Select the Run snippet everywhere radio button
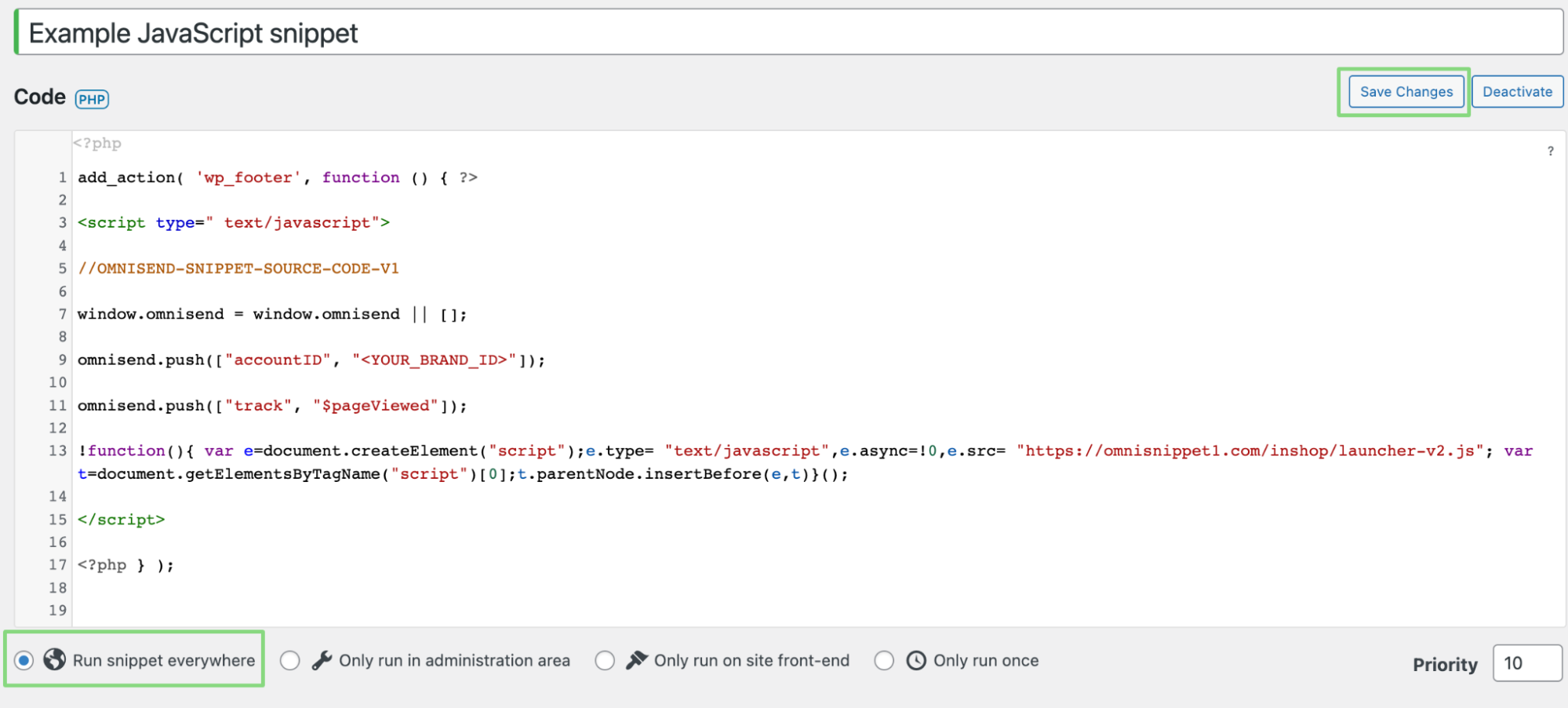The height and width of the screenshot is (708, 1568). (24, 660)
